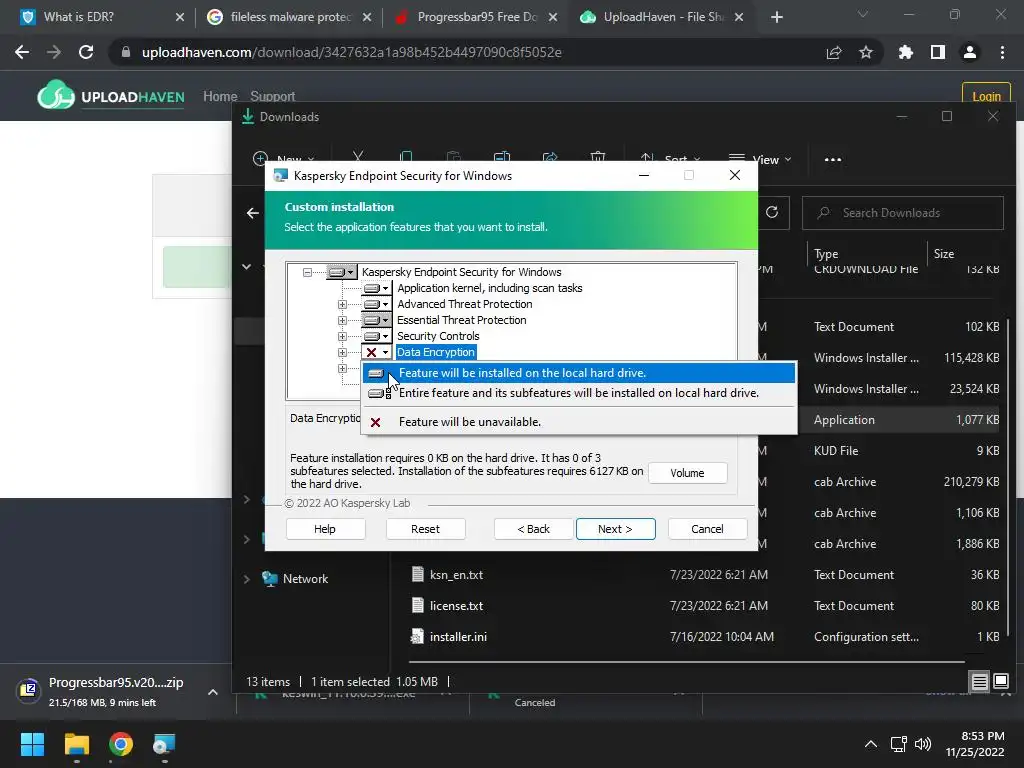The image size is (1024, 768).
Task: Sort by the Type column header
Action: click(x=826, y=254)
